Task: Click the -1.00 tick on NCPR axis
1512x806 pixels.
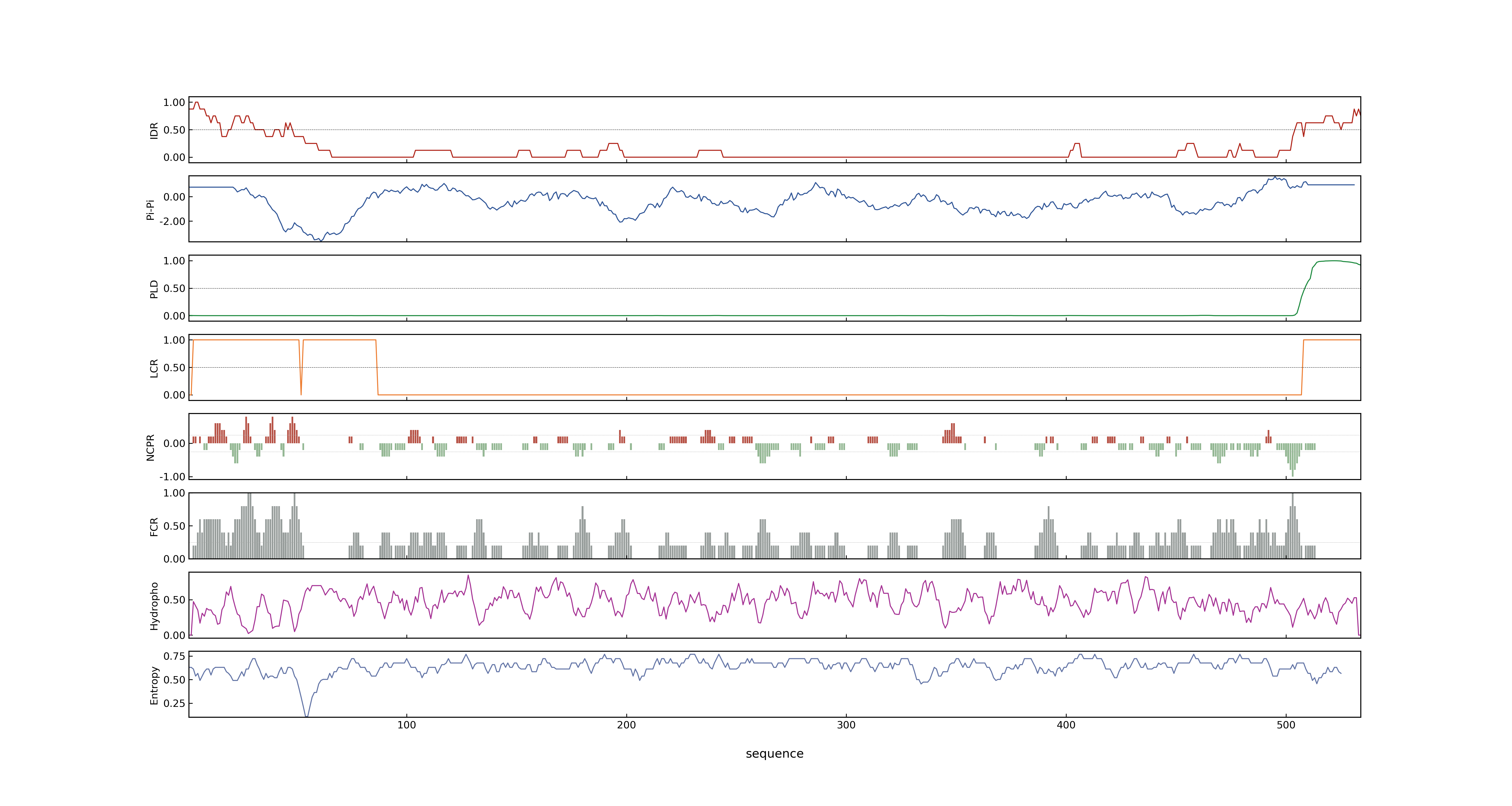Action: (172, 477)
